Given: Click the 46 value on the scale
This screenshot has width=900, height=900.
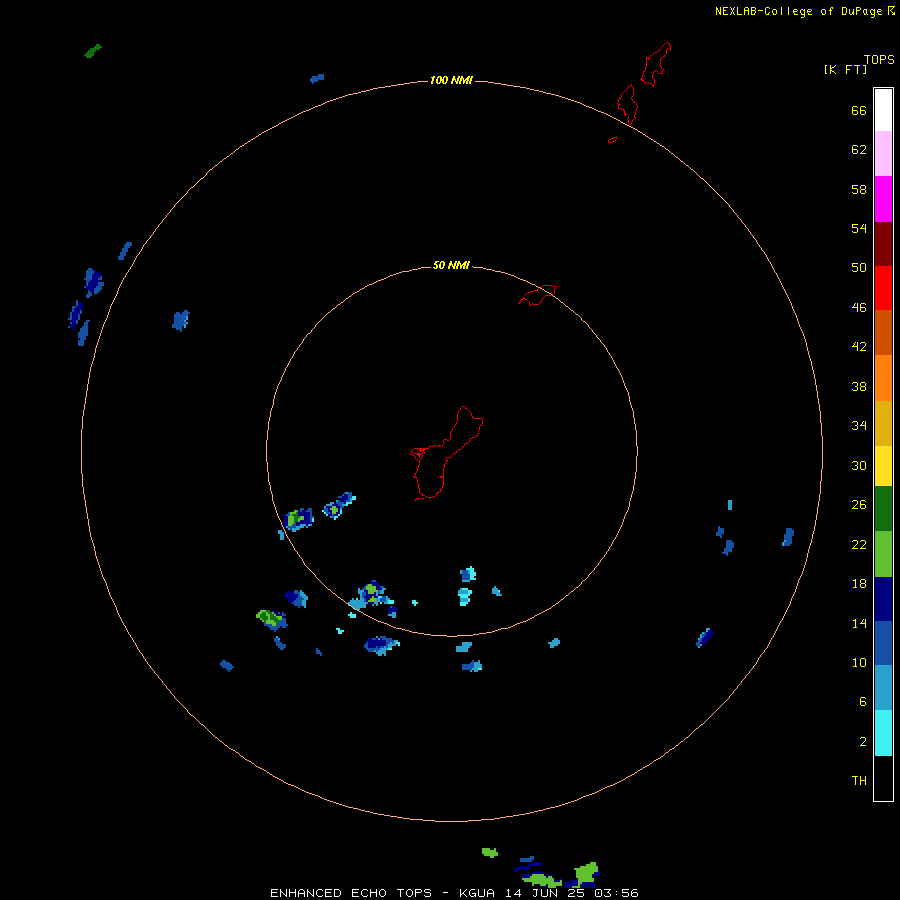Looking at the screenshot, I should (x=859, y=308).
